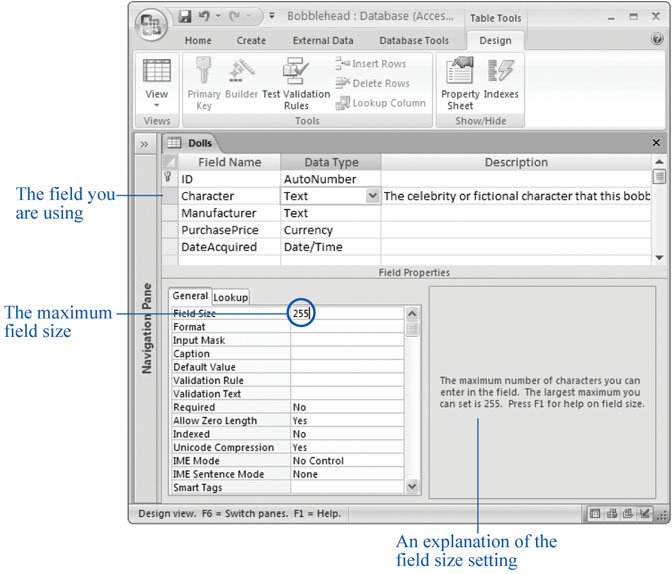The image size is (672, 574).
Task: Click the Help question mark icon
Action: tap(657, 39)
